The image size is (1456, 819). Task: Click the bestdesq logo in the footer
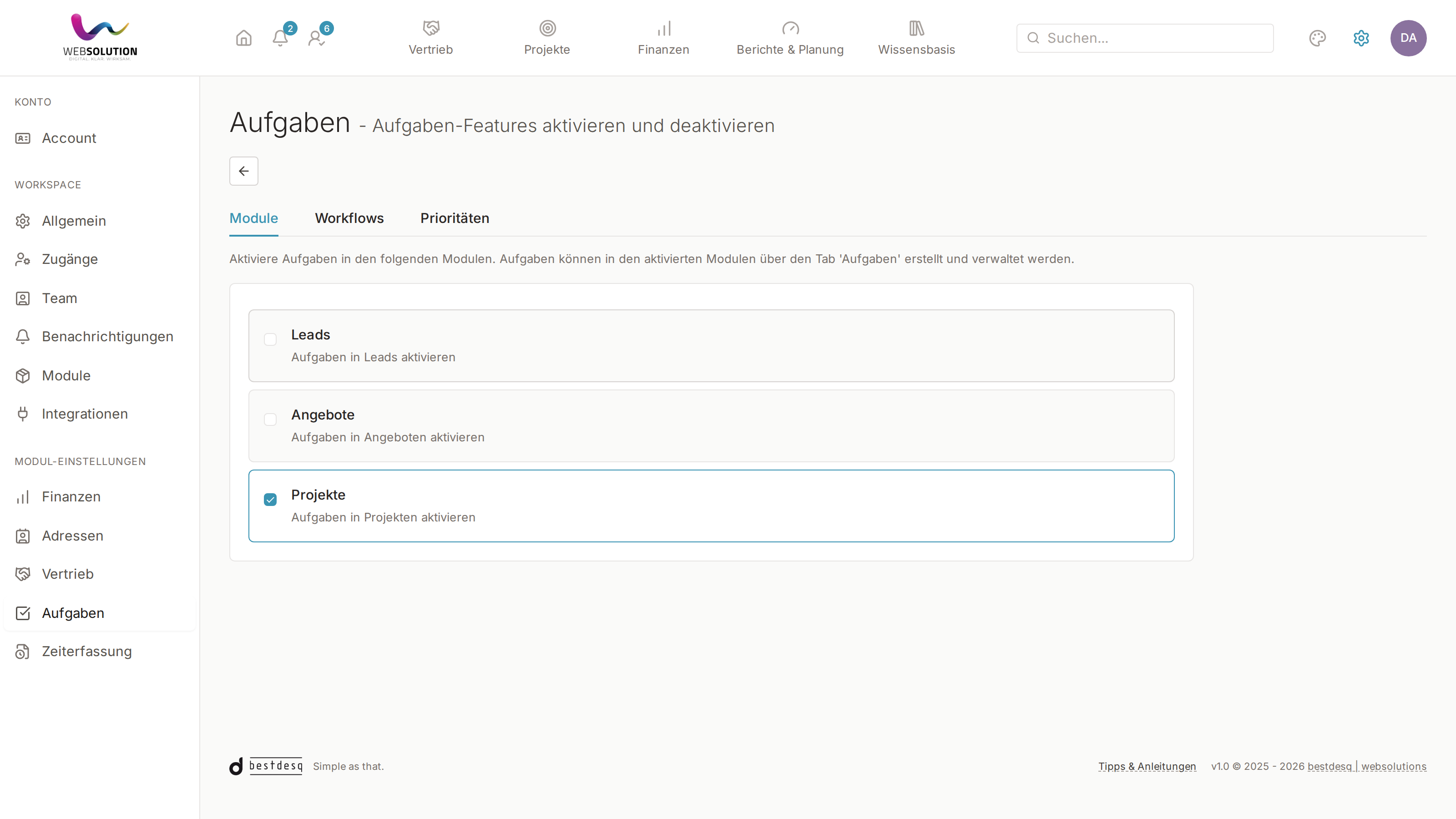tap(266, 766)
